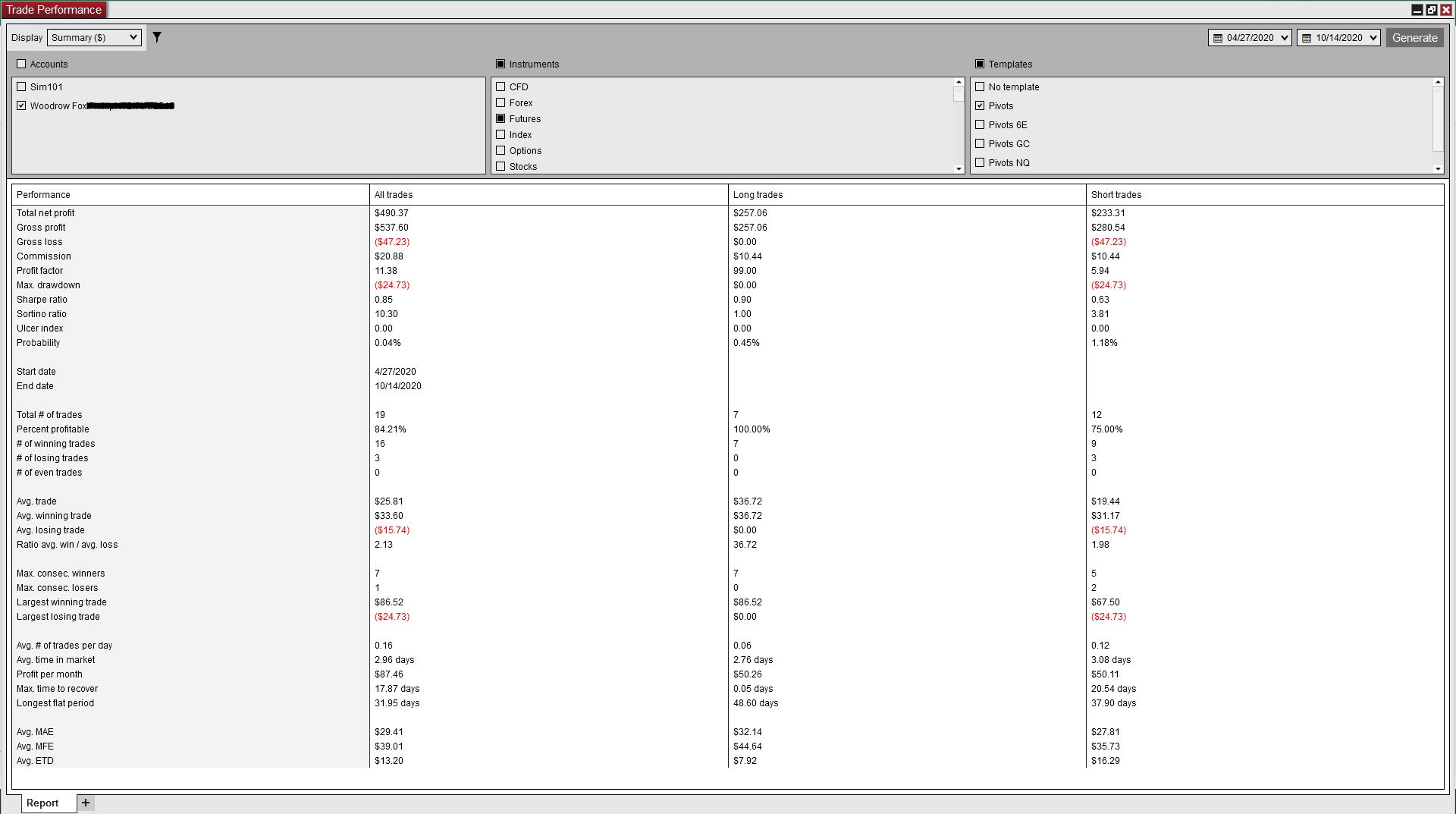Restore the Trade Performance window
Screen dimensions: 1456x814
(1431, 10)
